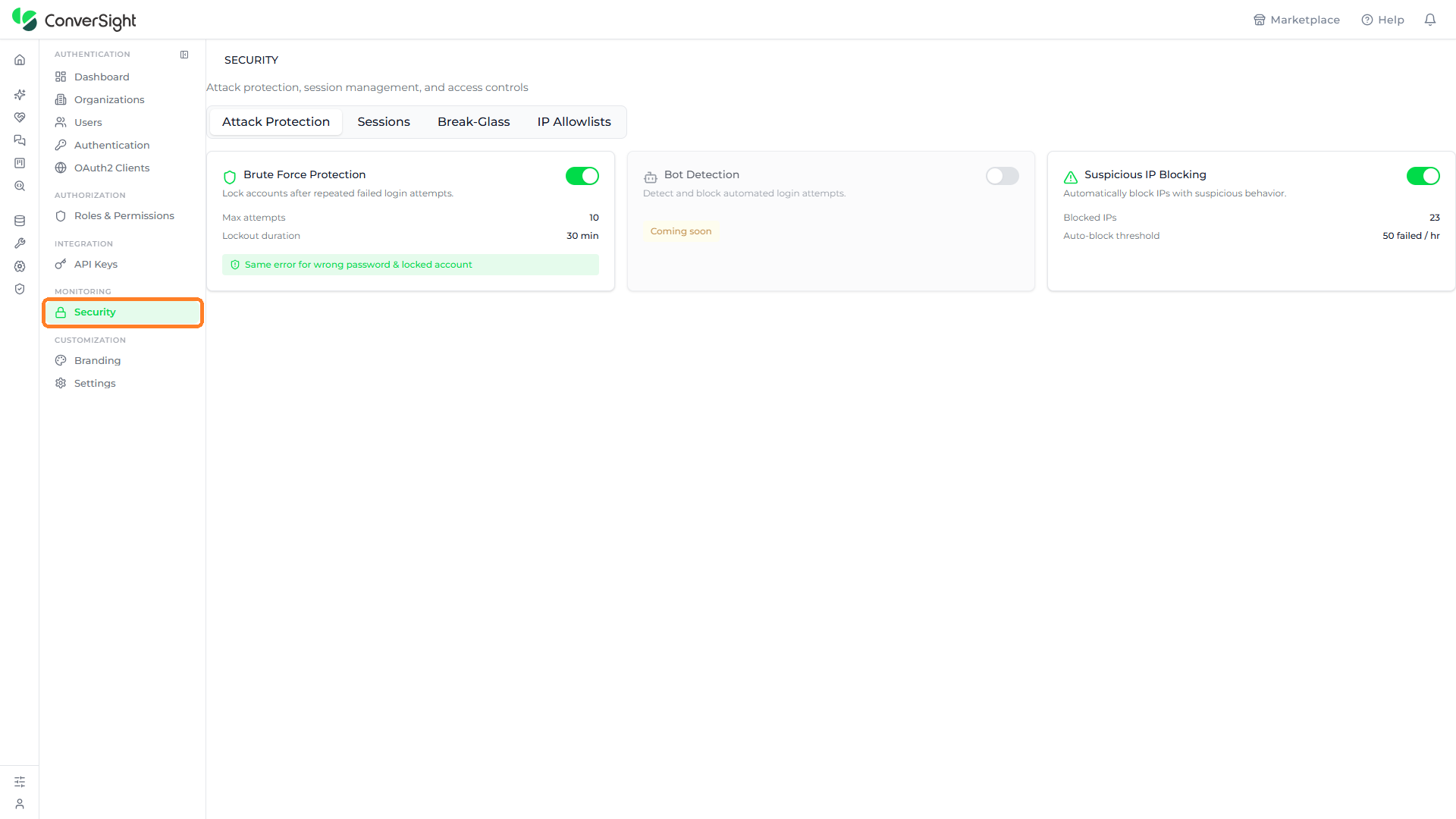Open Marketplace in the top bar

(x=1297, y=20)
